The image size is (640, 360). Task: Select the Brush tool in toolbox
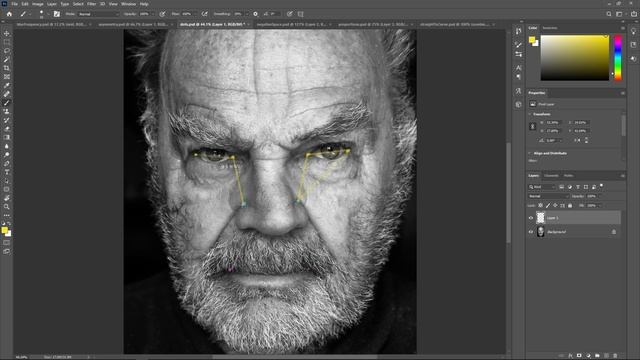7,102
